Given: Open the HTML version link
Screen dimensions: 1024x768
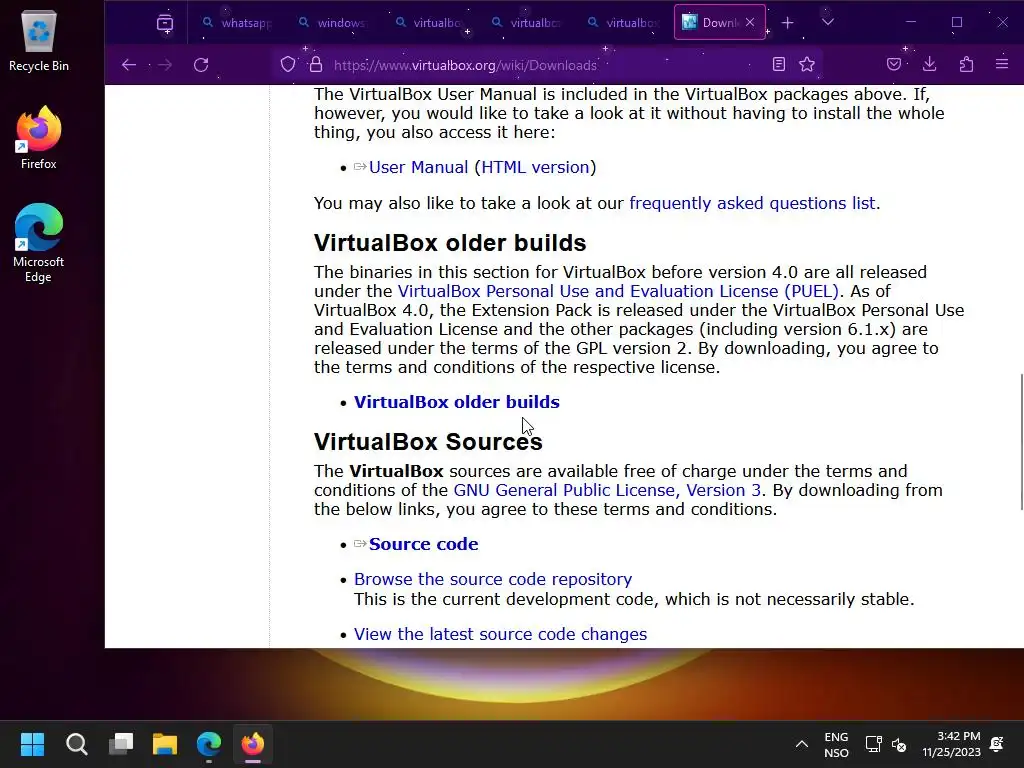Looking at the screenshot, I should pos(535,167).
